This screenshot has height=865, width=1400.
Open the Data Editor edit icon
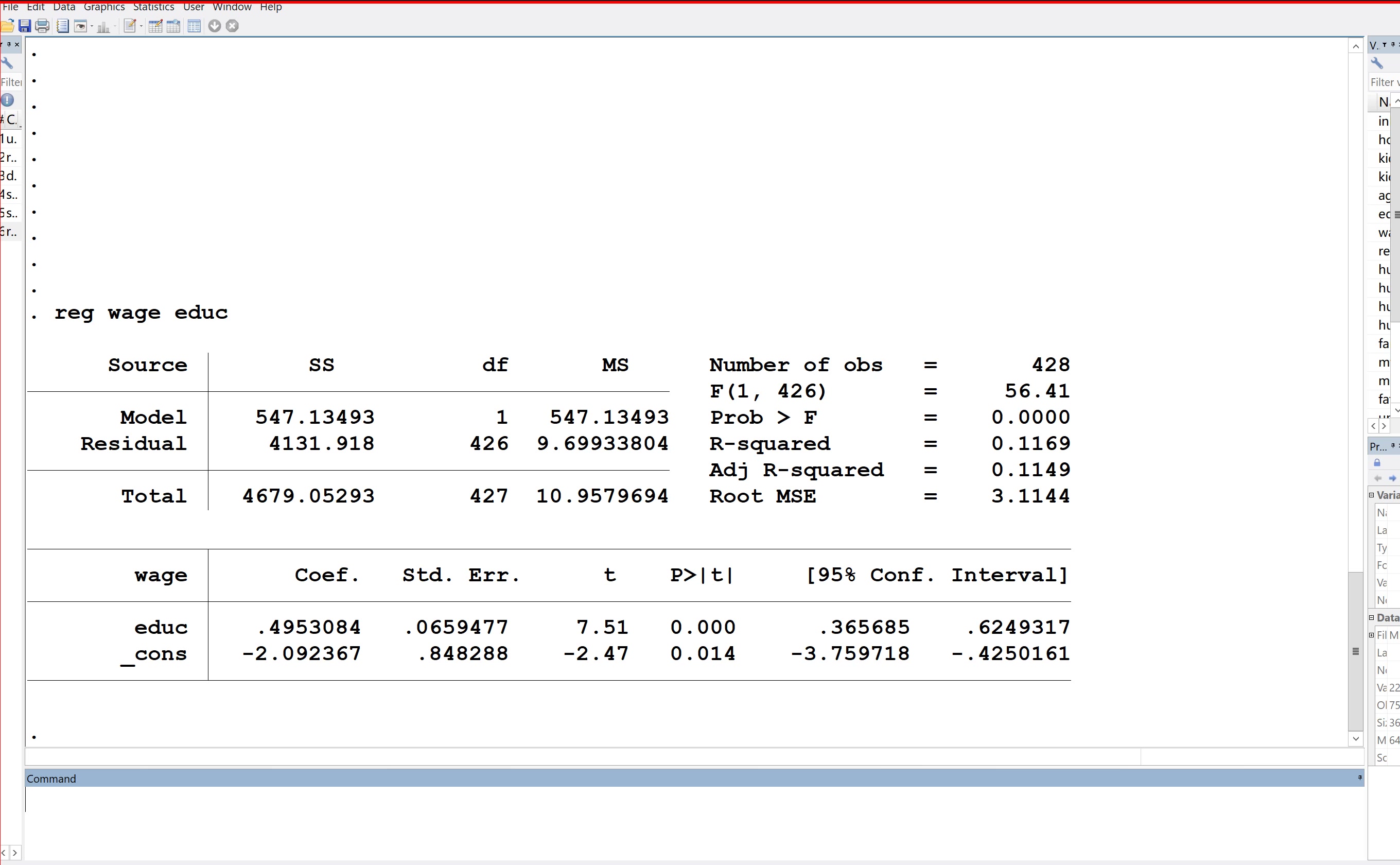tap(155, 26)
